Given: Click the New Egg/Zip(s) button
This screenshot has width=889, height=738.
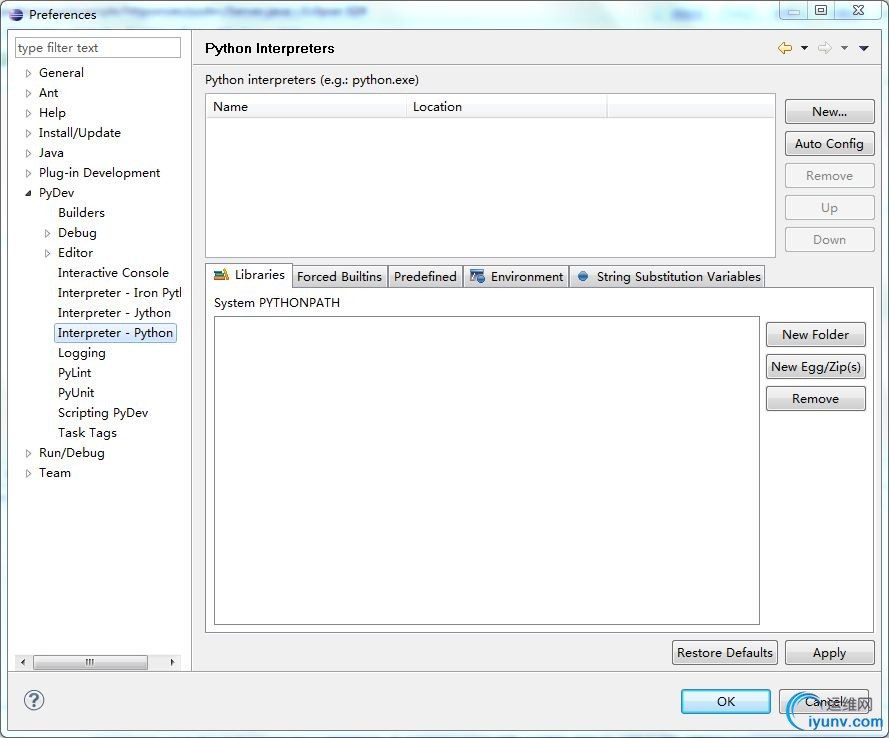Looking at the screenshot, I should coord(816,367).
